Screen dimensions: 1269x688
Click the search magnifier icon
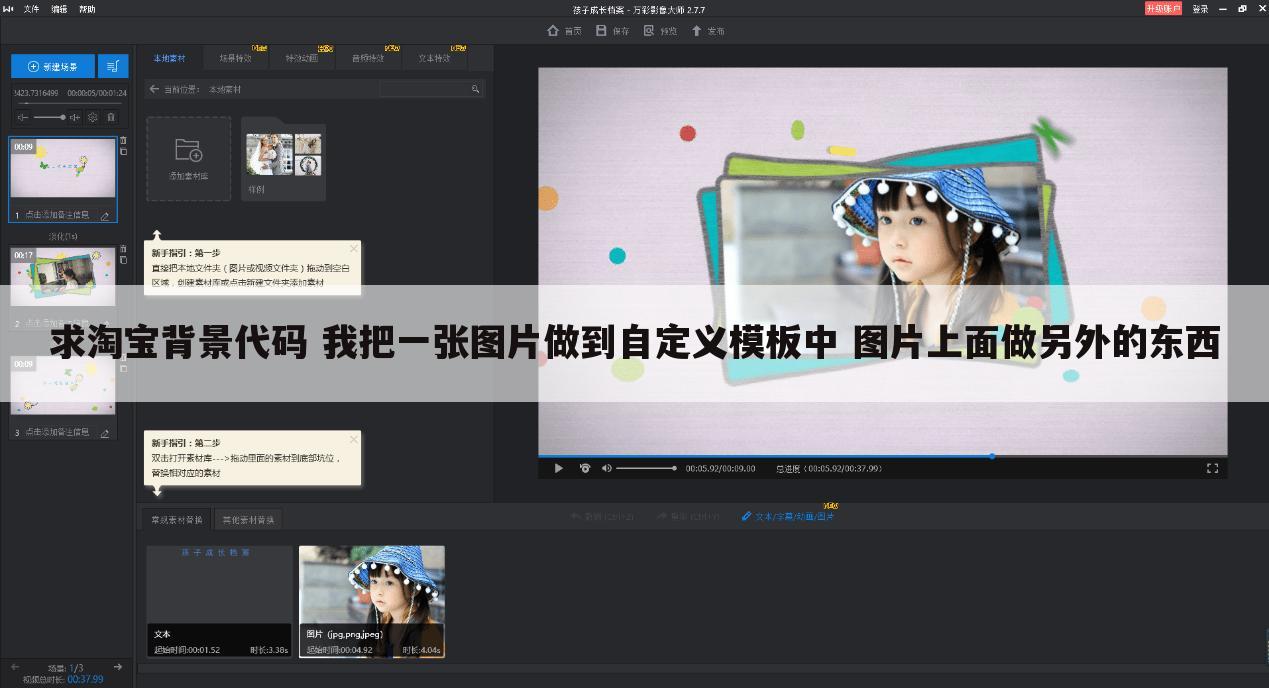[476, 89]
